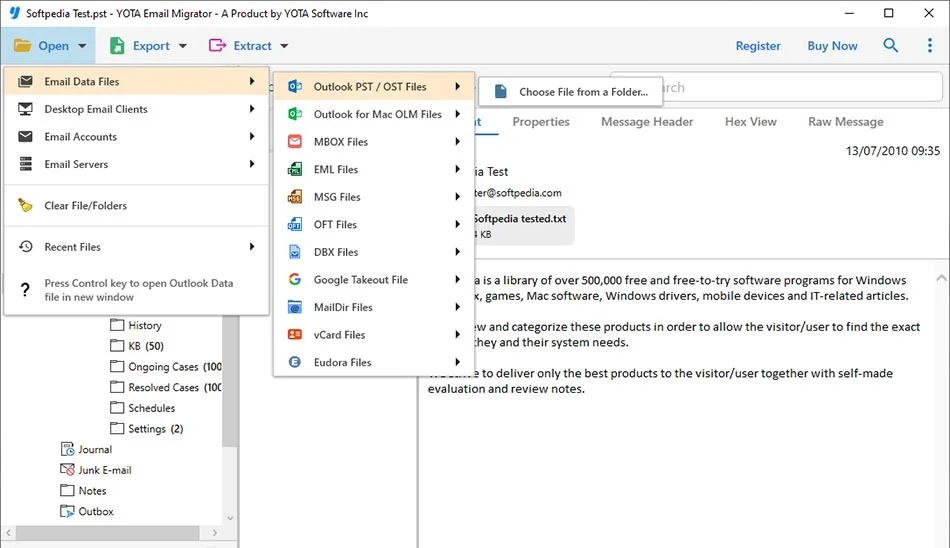Click the Clear File/Folders broom icon

pos(25,206)
